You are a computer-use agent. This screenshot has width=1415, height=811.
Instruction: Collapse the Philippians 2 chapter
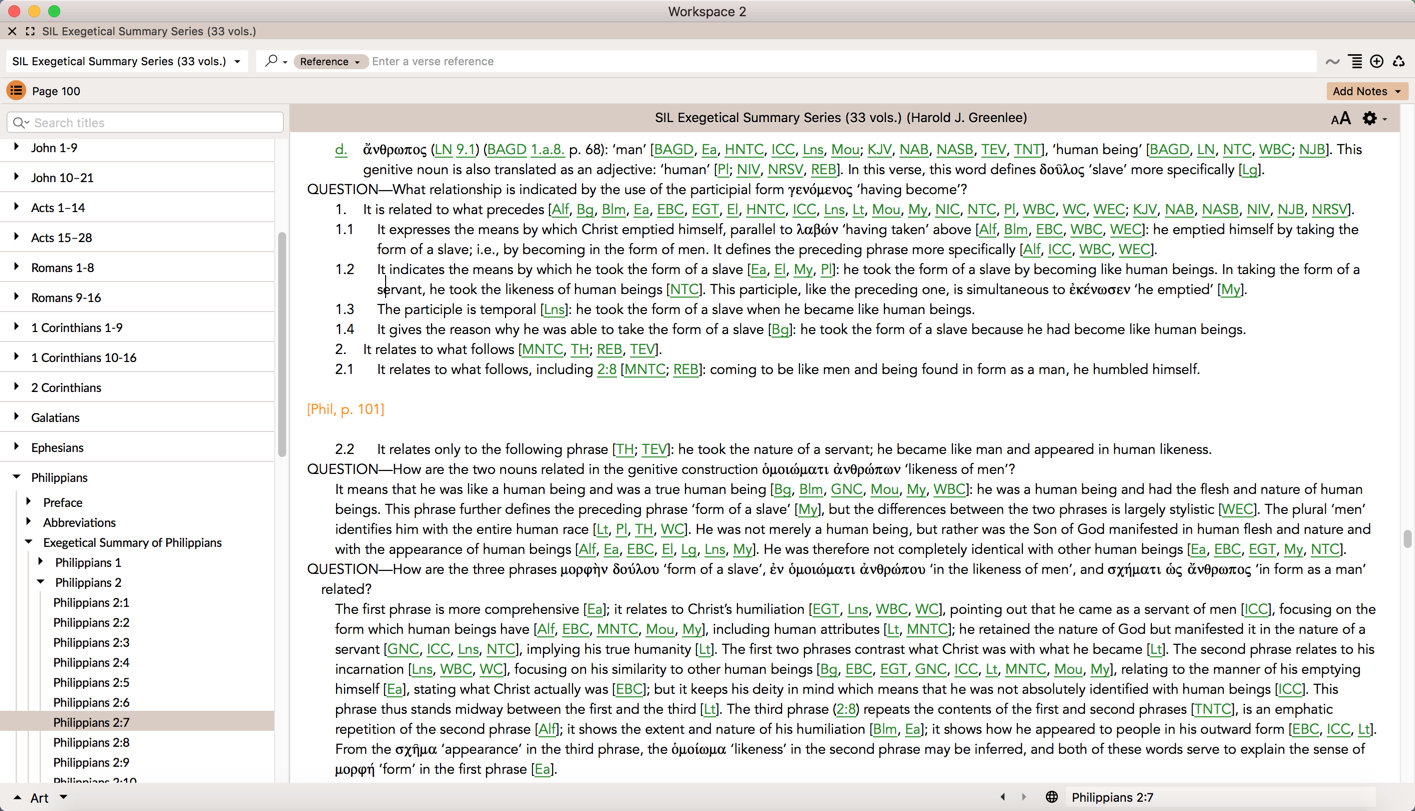(x=41, y=583)
